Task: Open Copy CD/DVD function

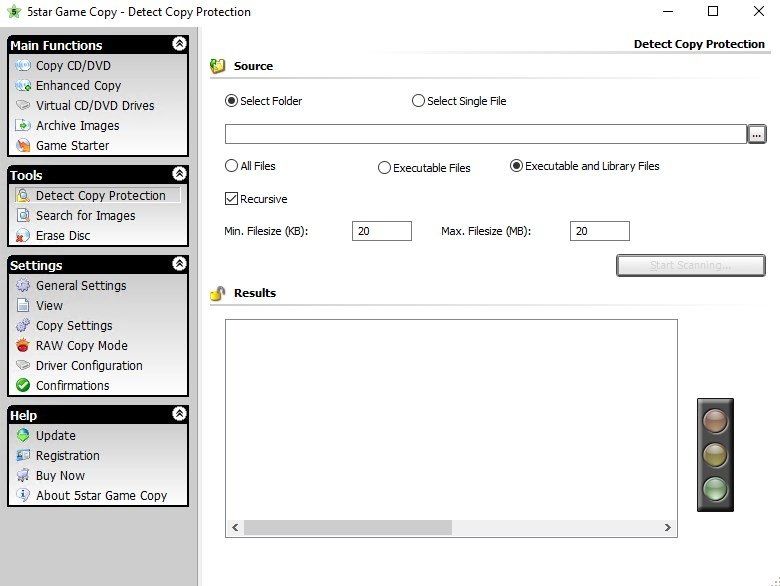Action: [73, 66]
